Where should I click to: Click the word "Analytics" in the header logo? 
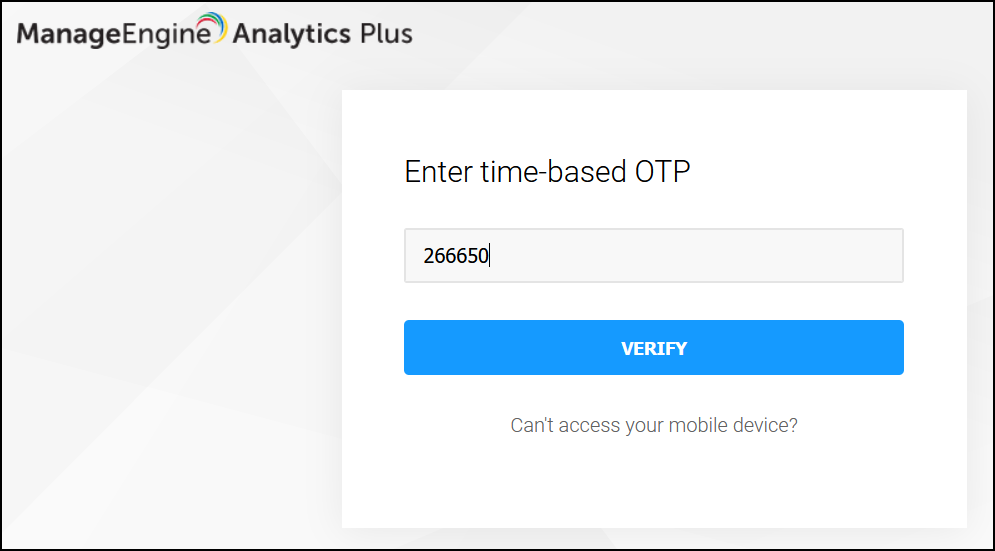[292, 35]
